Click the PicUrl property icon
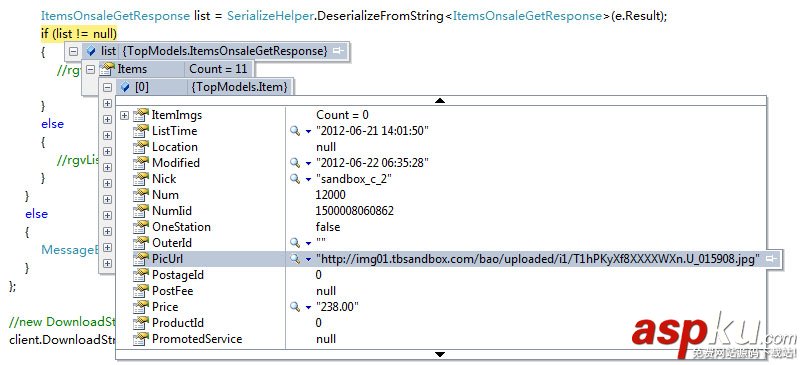Image resolution: width=802 pixels, height=365 pixels. tap(141, 259)
